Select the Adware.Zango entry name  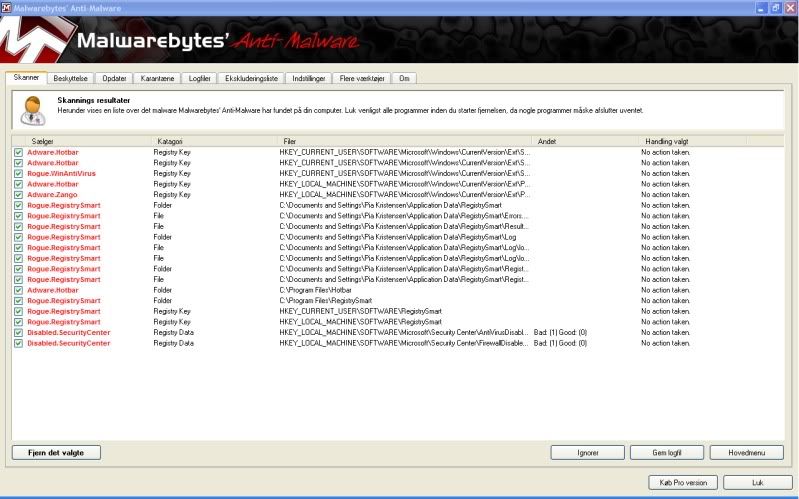tap(52, 195)
